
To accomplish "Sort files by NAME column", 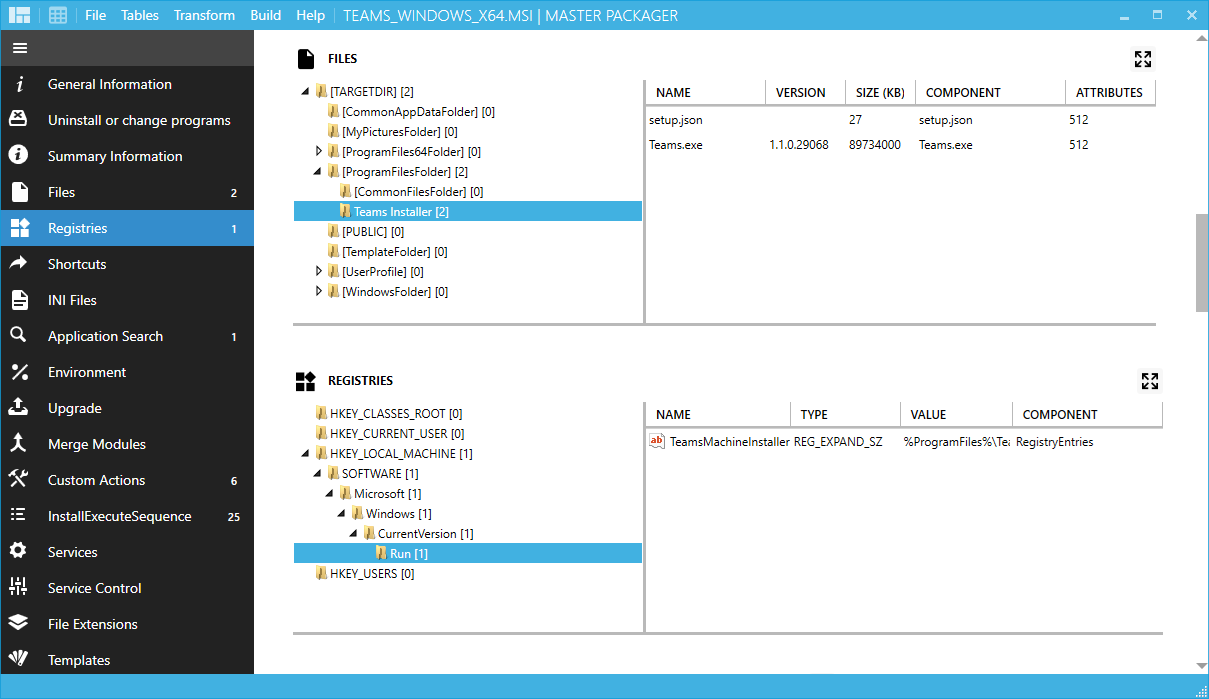I will (x=705, y=92).
